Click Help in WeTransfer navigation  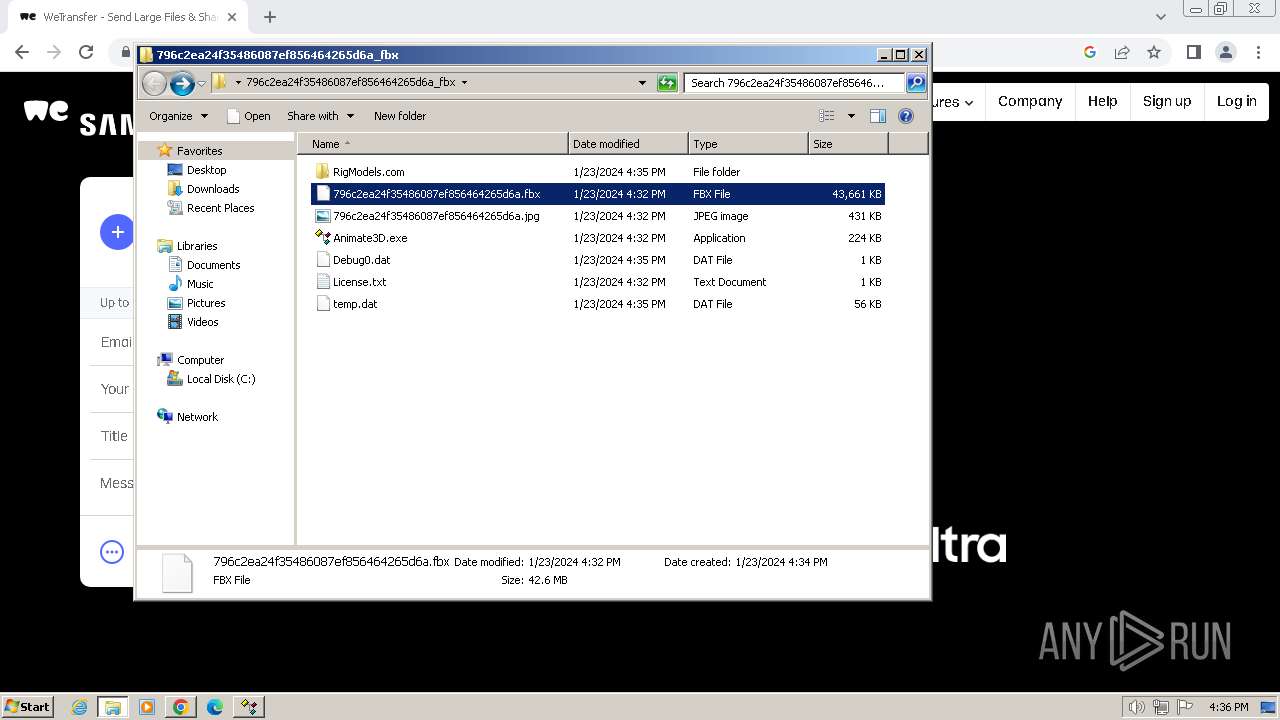point(1102,101)
